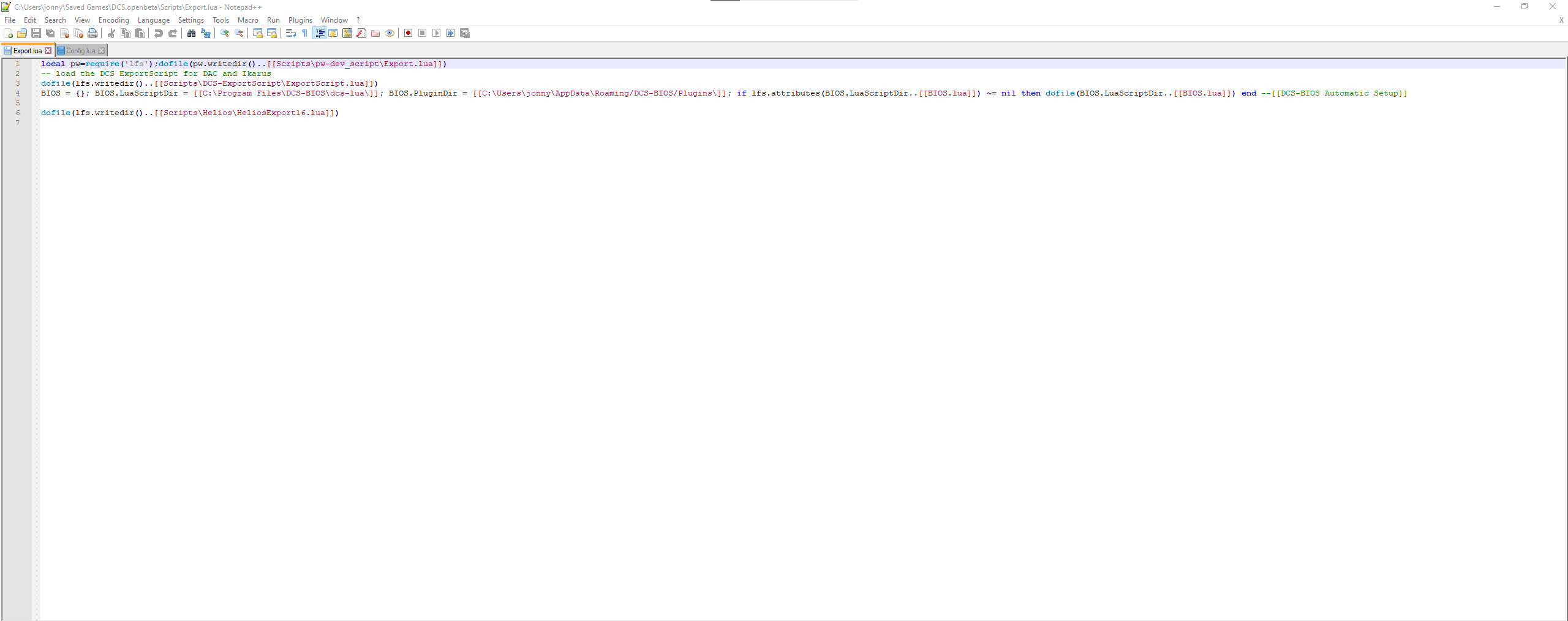Toggle word wrap in the toolbar

[291, 33]
